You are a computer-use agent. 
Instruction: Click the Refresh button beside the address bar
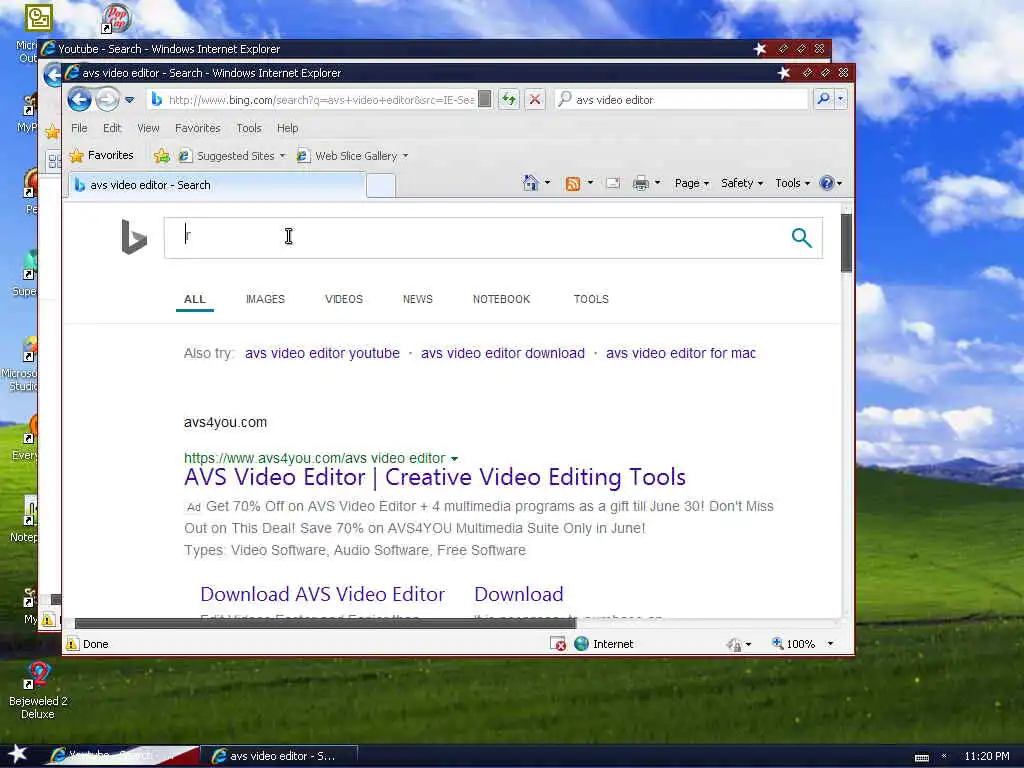point(509,99)
